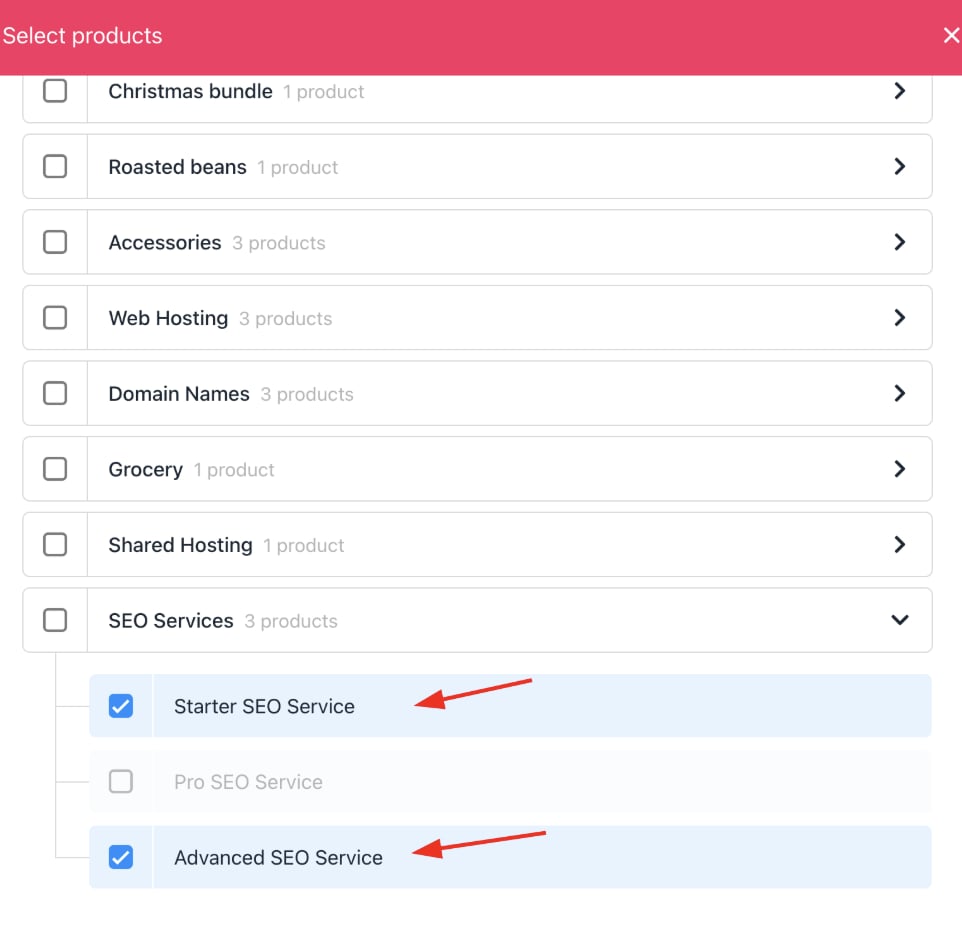
Task: Click the Domain Names label
Action: coord(179,394)
